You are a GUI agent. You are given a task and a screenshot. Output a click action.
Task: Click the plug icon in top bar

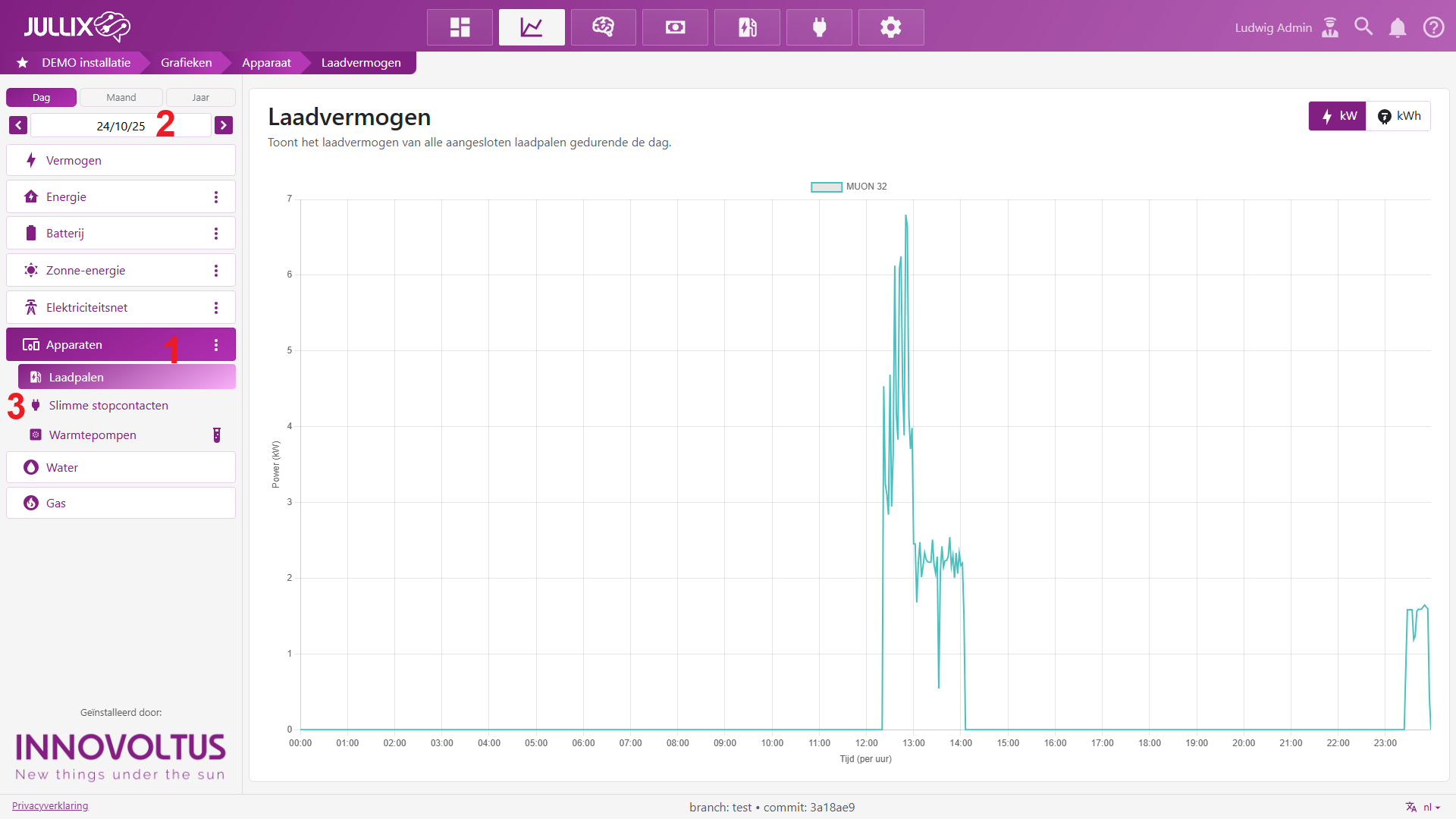tap(819, 27)
